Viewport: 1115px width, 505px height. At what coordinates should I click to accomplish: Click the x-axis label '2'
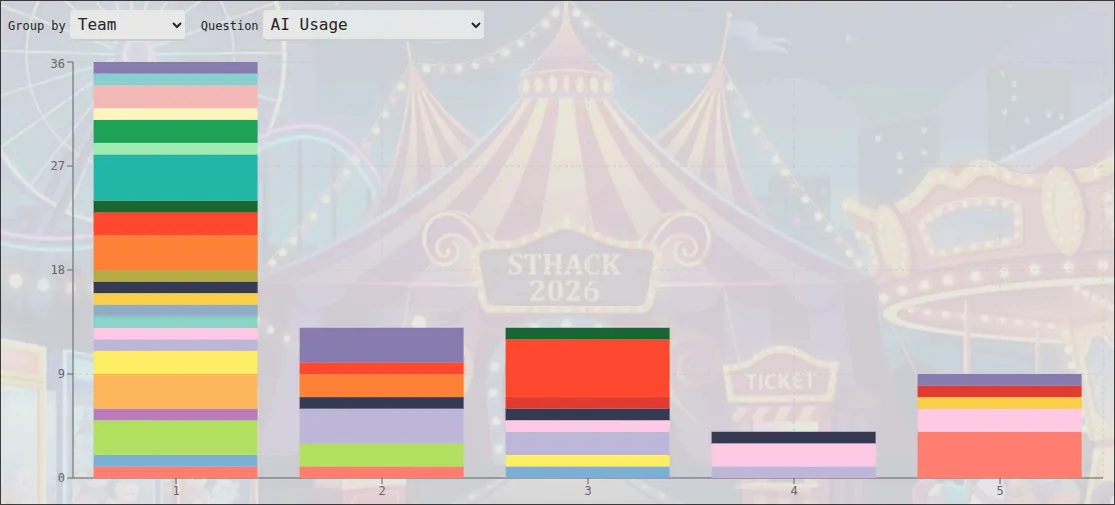[382, 491]
